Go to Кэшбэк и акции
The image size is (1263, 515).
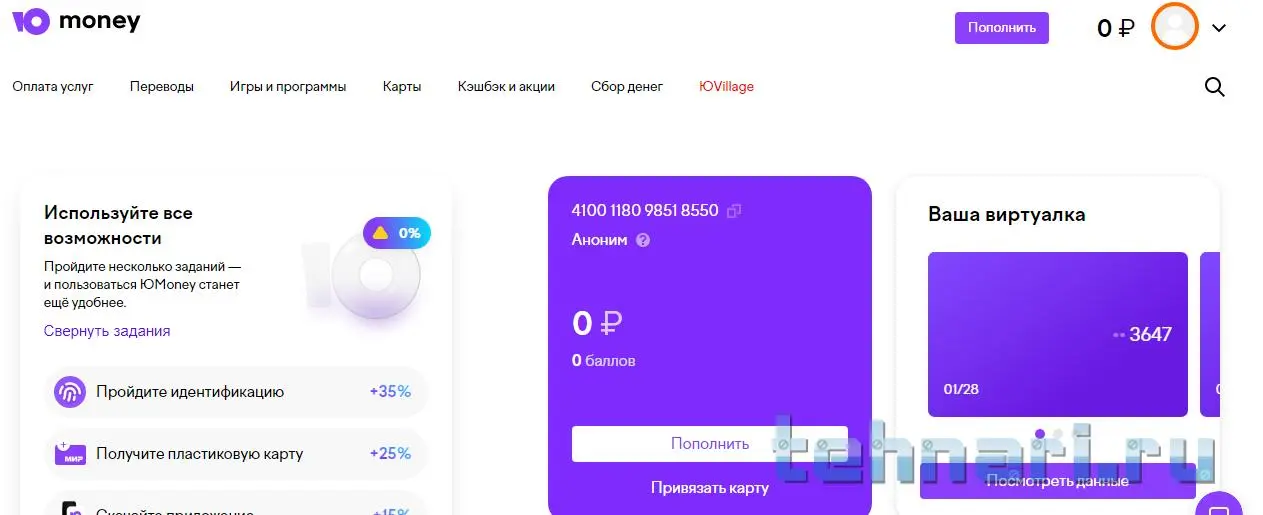506,87
